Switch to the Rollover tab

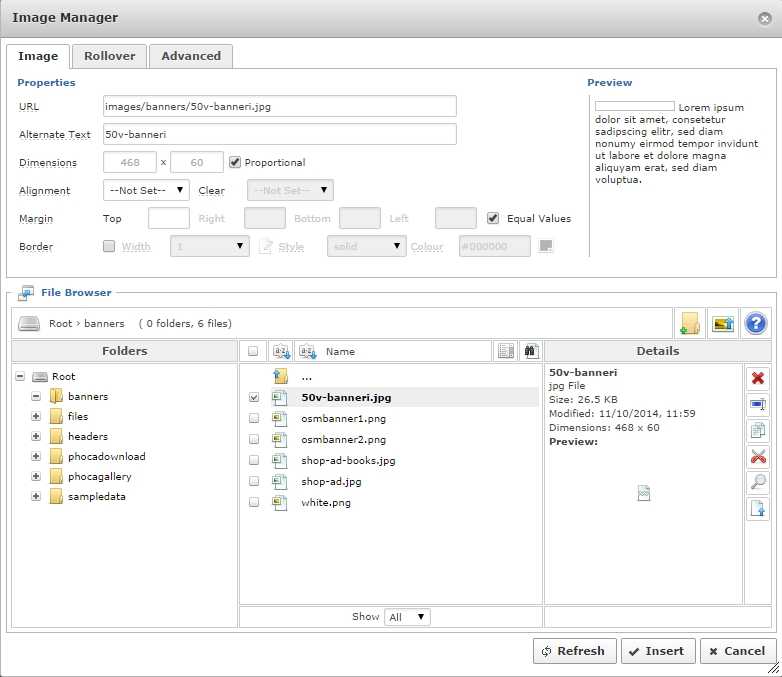click(x=109, y=56)
